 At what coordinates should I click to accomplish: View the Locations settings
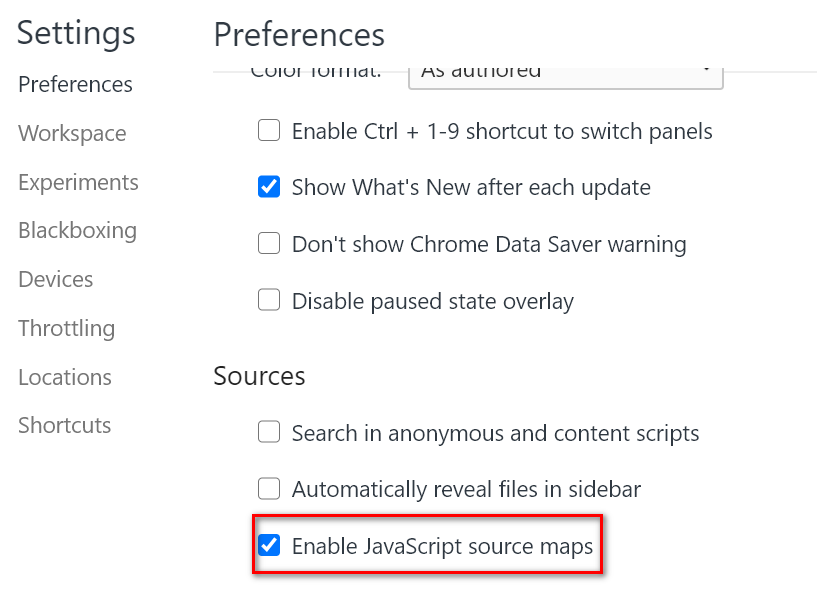[64, 377]
